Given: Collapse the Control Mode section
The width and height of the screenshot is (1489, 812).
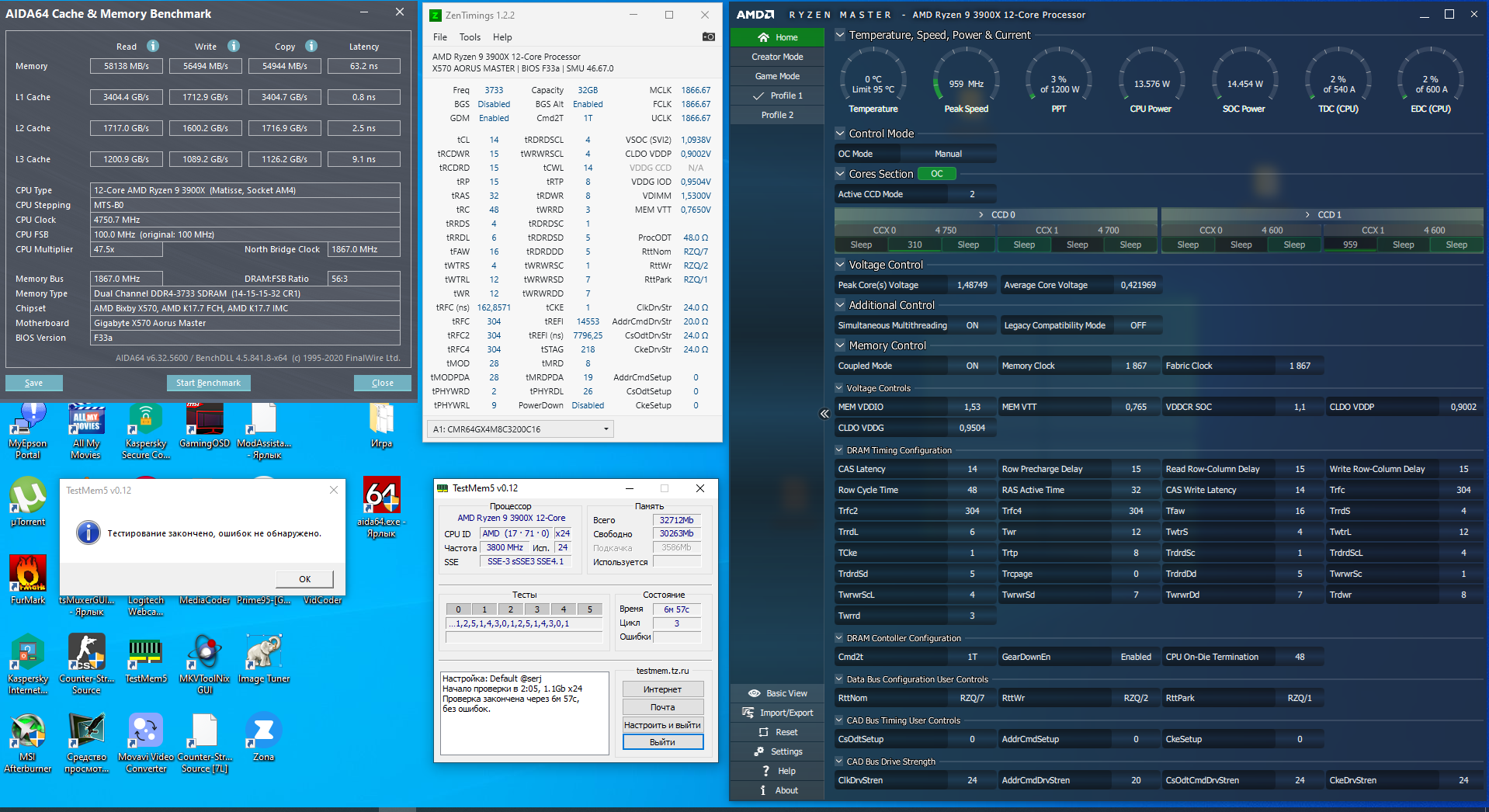Looking at the screenshot, I should click(x=840, y=134).
